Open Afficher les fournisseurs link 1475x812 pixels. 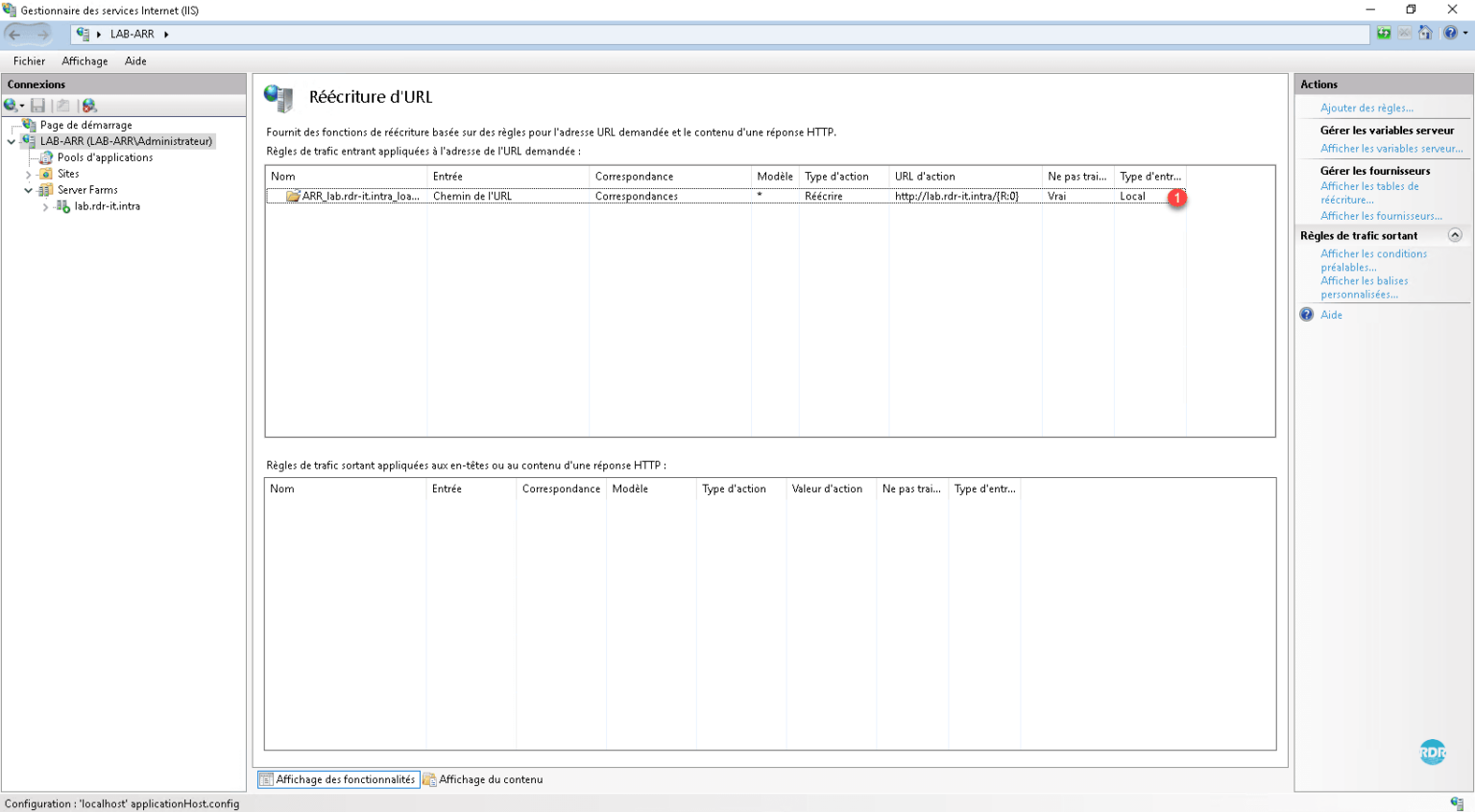[x=1381, y=216]
